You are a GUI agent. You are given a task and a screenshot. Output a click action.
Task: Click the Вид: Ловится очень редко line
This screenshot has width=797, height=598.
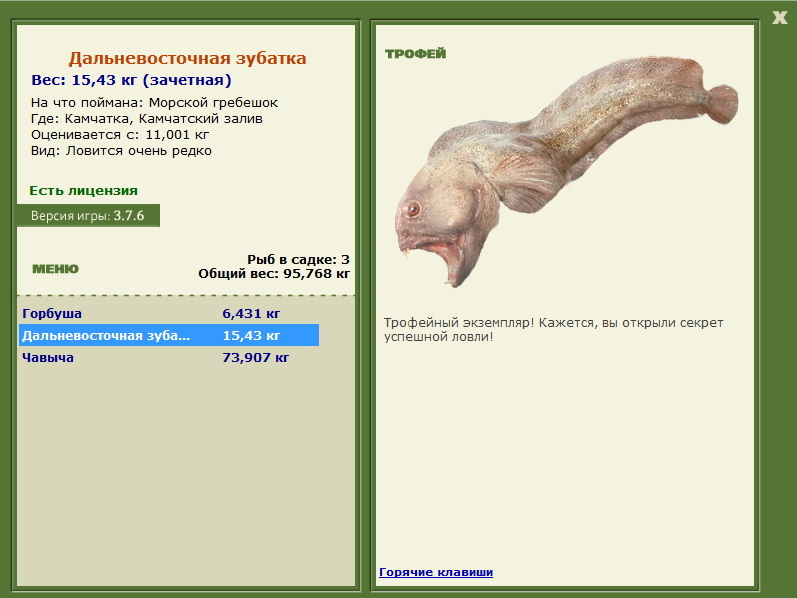[121, 151]
